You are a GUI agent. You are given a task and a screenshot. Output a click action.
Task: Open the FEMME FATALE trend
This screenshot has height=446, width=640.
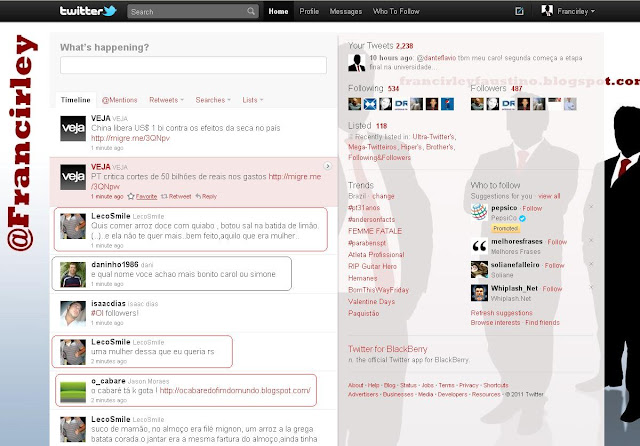[x=375, y=231]
